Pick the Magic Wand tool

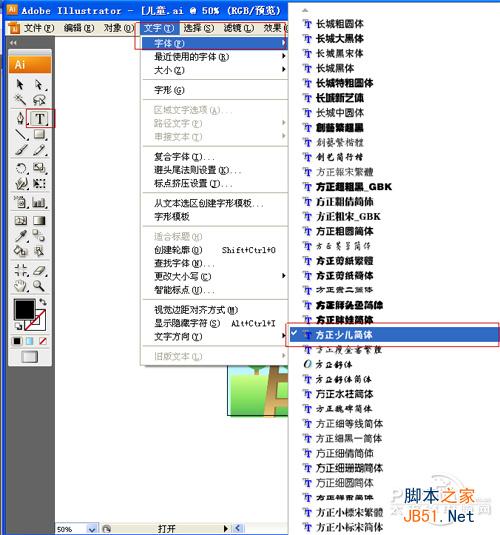(20, 100)
